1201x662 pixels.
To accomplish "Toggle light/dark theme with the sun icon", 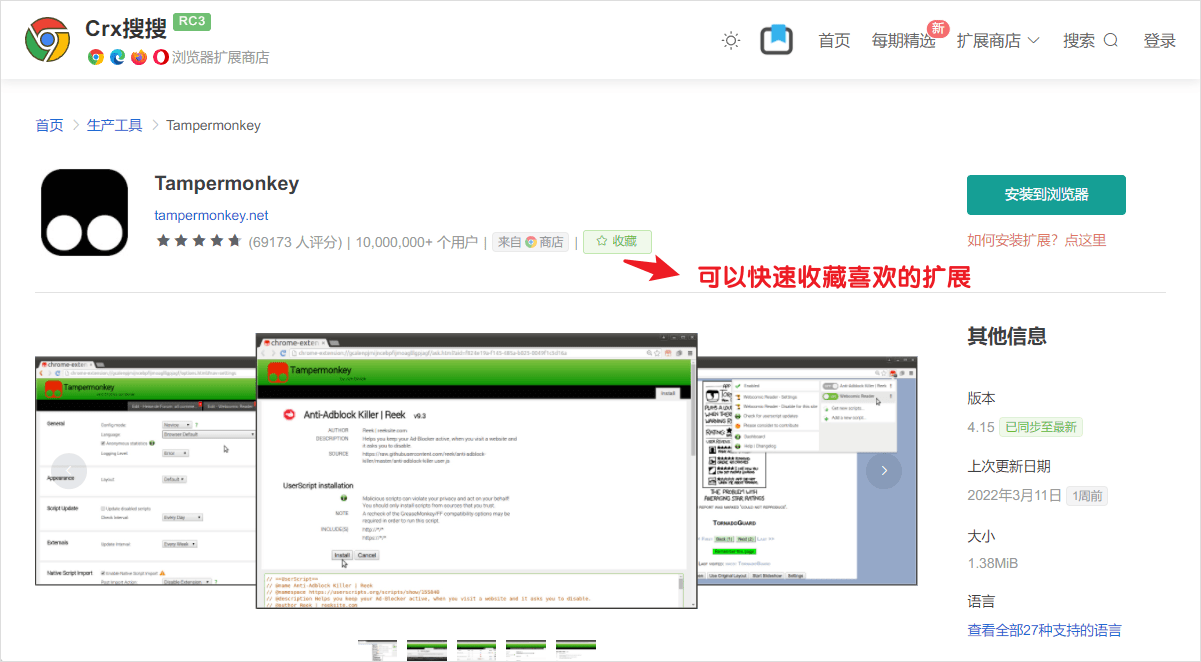I will tap(731, 41).
